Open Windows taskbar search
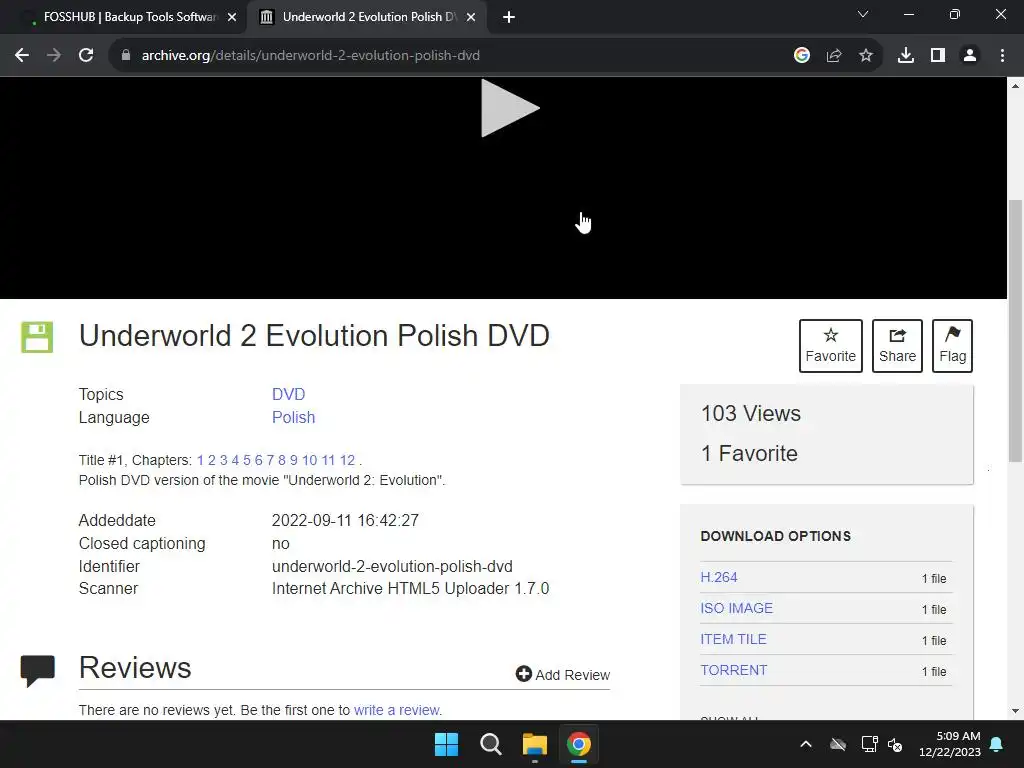 coord(490,744)
